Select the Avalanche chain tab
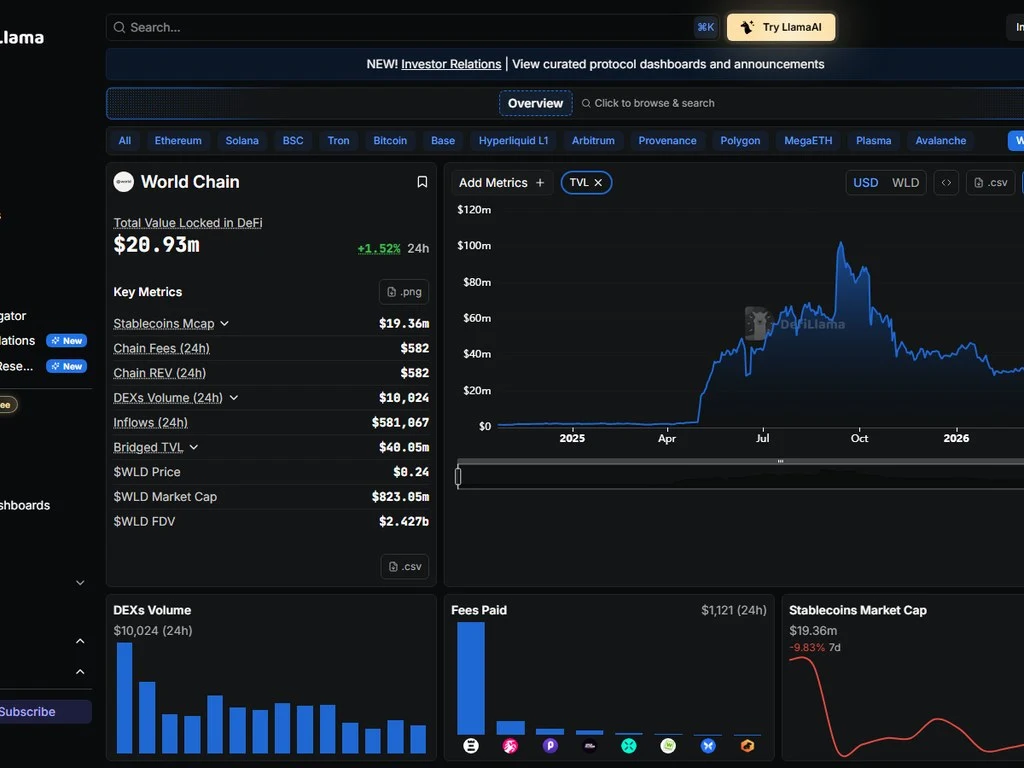This screenshot has height=768, width=1024. coord(940,140)
